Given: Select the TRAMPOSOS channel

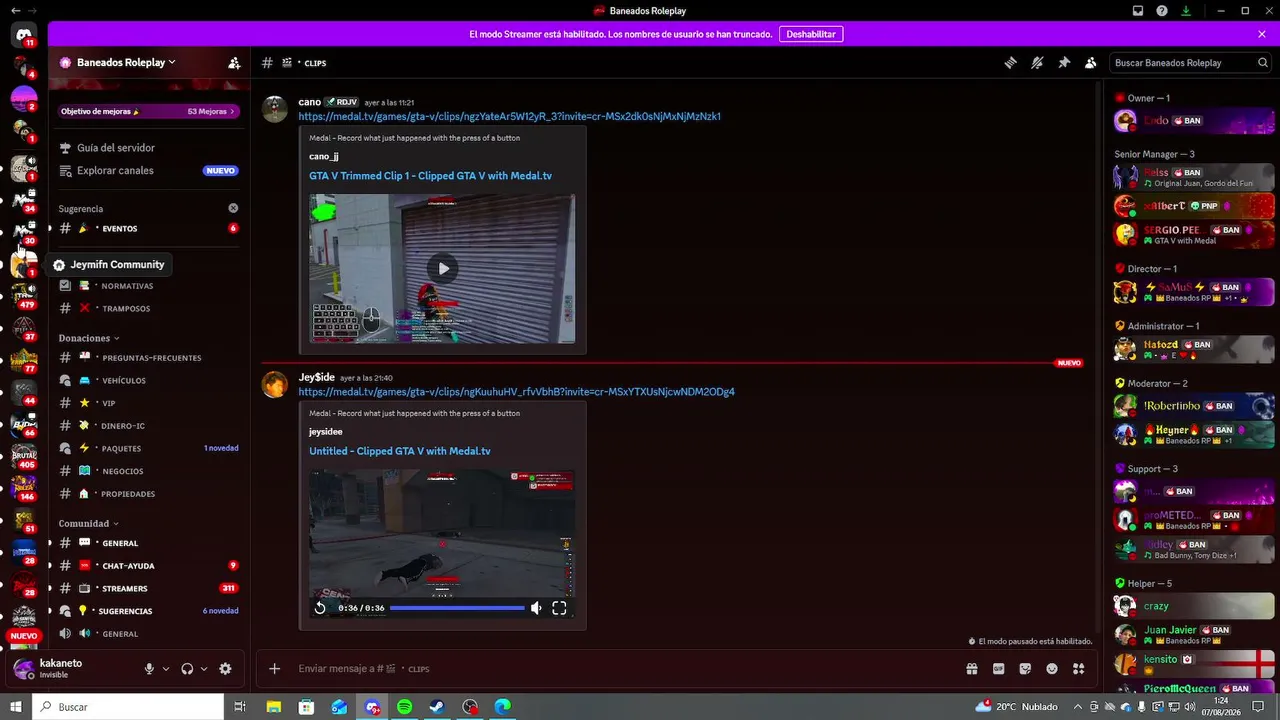Looking at the screenshot, I should (148, 308).
